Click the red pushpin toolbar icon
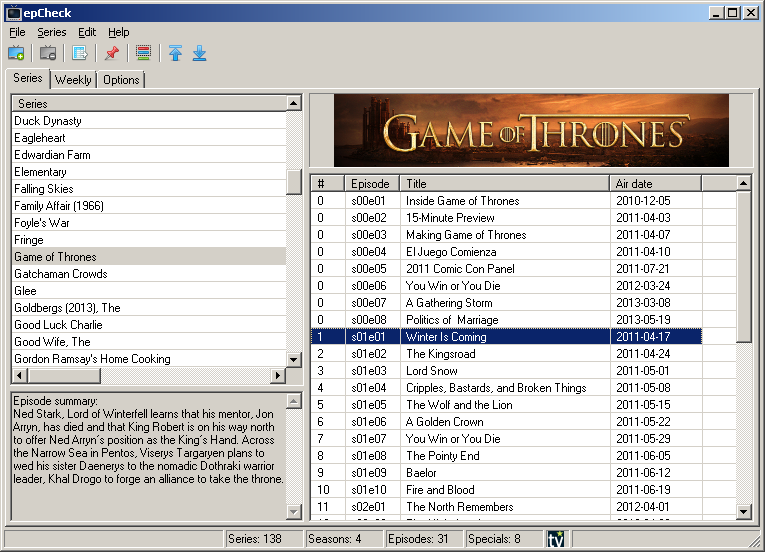This screenshot has height=552, width=765. 112,53
